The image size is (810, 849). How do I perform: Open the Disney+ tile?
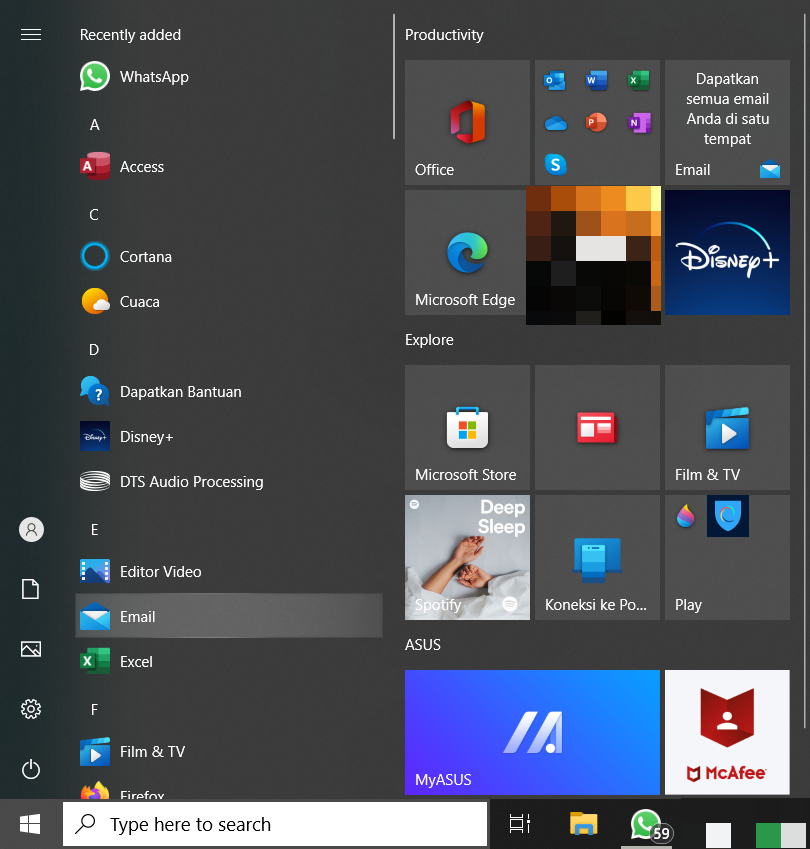click(x=727, y=252)
